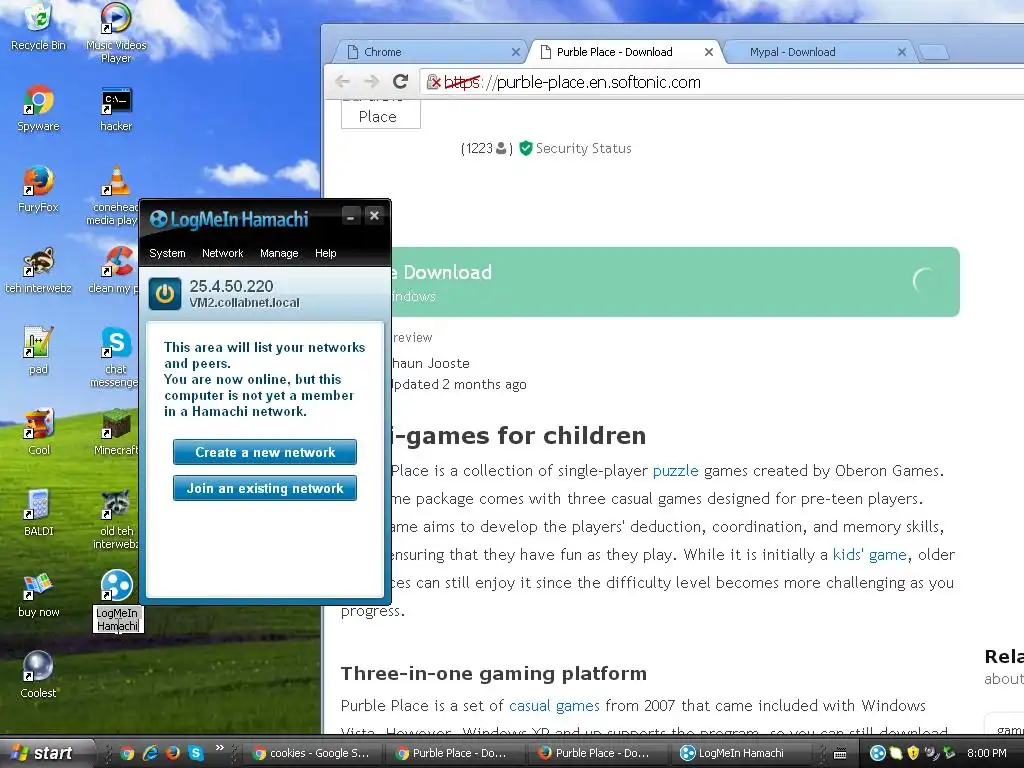Screen dimensions: 1024x768
Task: Click the Start button
Action: point(44,753)
